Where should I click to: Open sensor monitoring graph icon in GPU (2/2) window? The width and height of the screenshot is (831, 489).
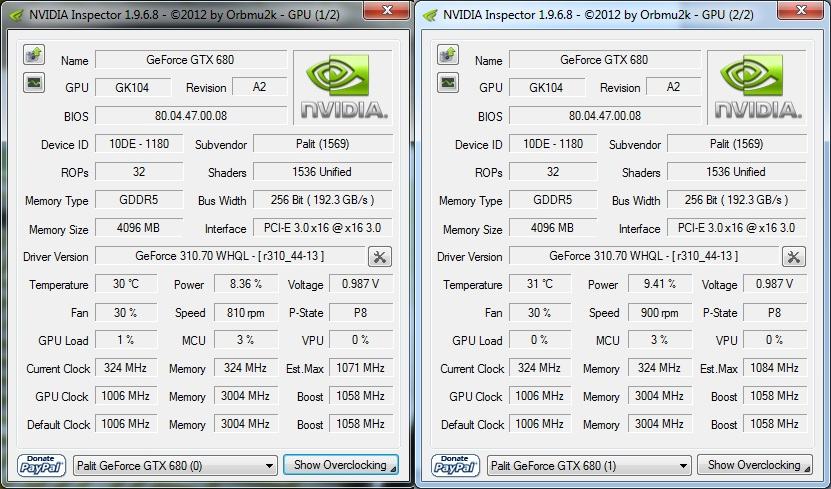[448, 83]
